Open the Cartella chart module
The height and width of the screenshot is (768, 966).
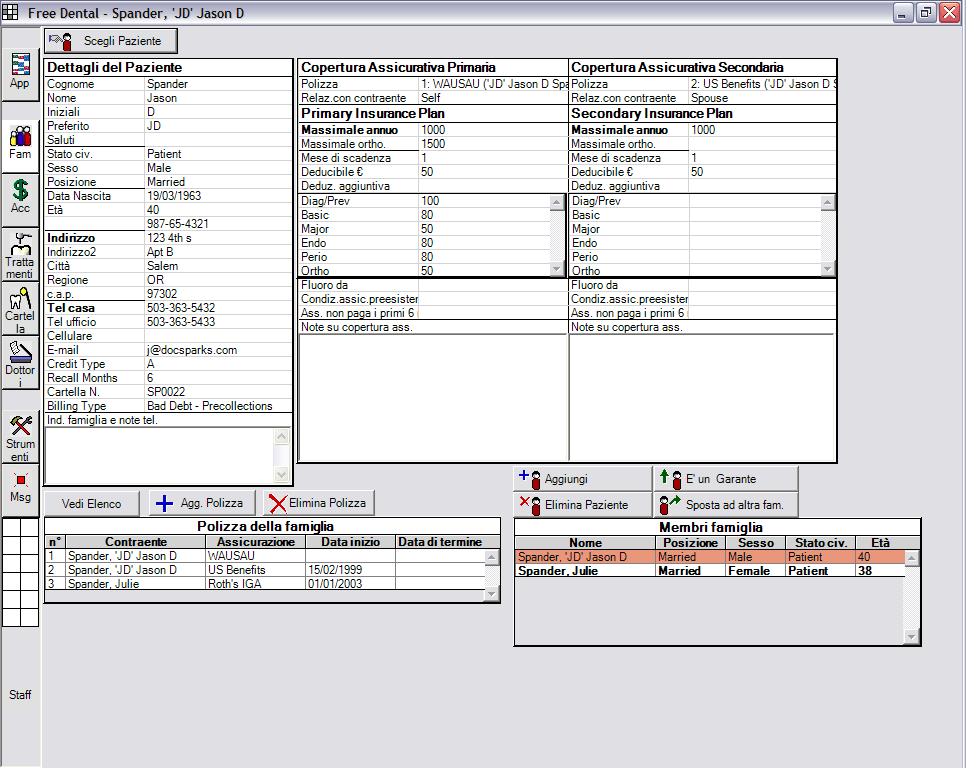[20, 309]
